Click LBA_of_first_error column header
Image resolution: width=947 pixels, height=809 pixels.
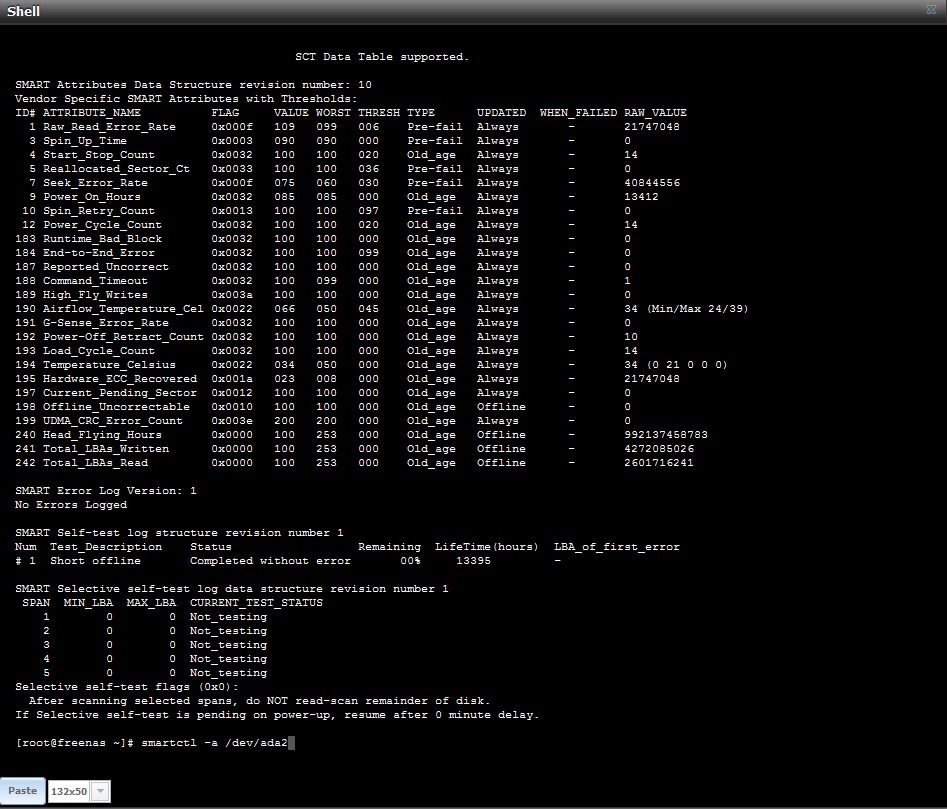617,547
